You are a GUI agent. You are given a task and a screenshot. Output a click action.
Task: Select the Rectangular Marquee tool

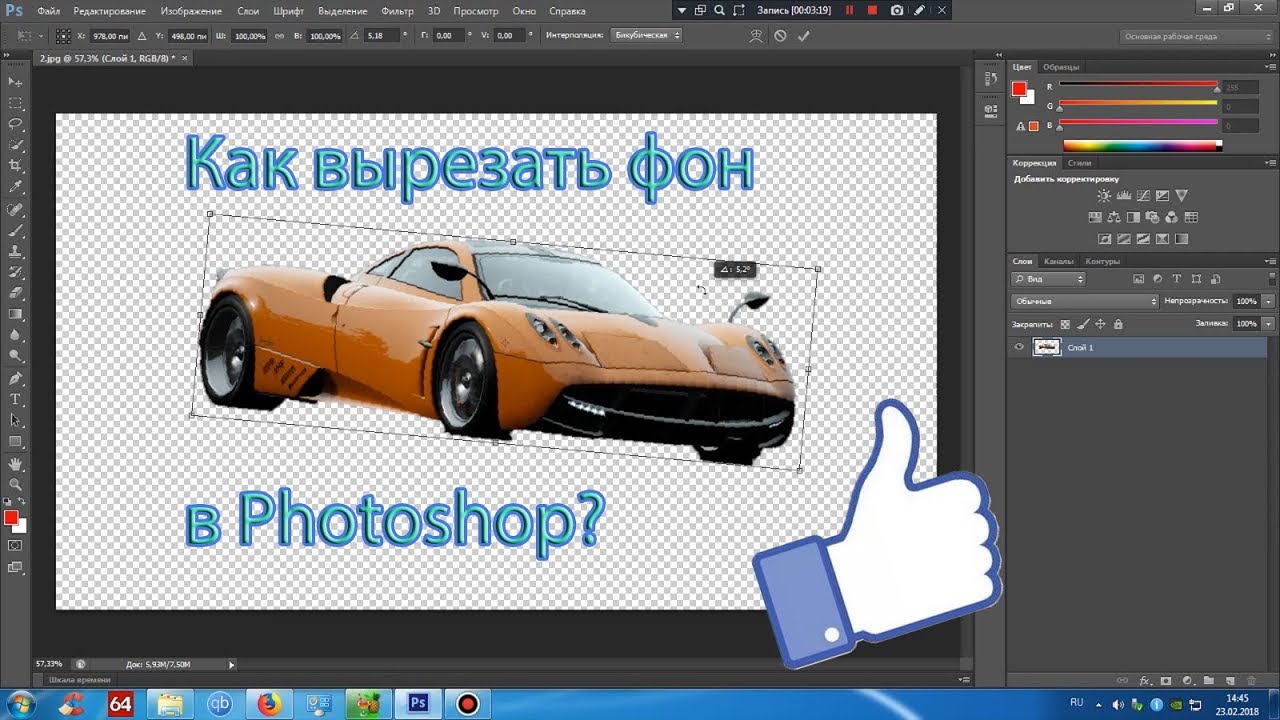coord(15,103)
